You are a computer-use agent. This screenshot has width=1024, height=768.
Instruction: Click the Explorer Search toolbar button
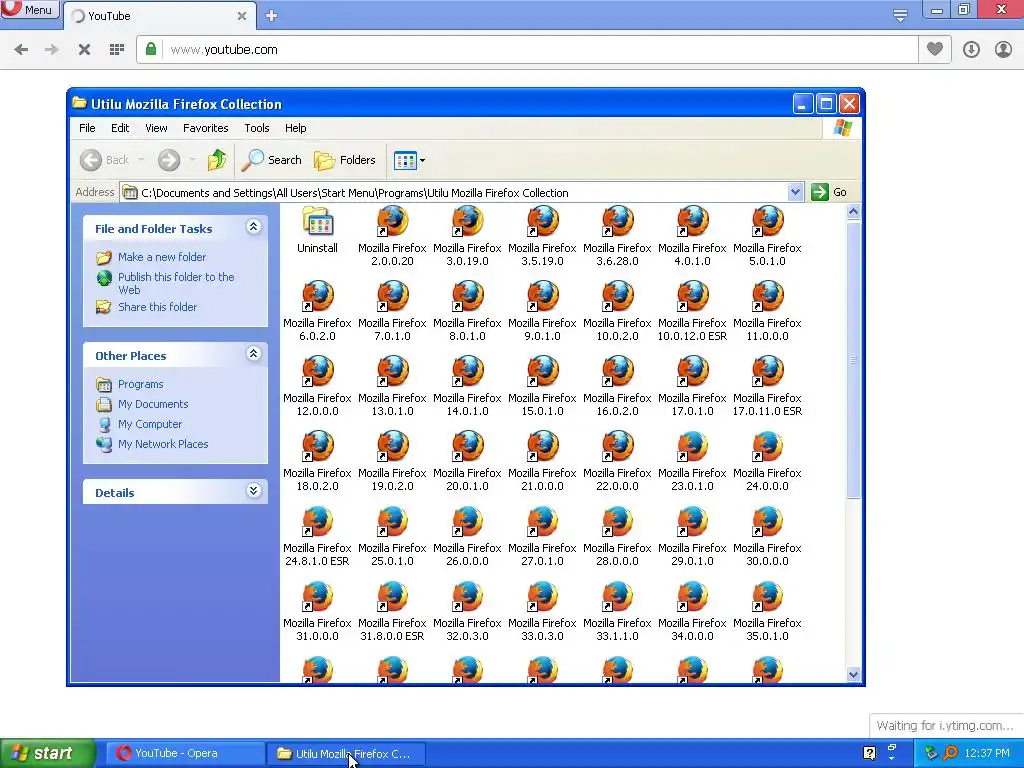[x=271, y=160]
